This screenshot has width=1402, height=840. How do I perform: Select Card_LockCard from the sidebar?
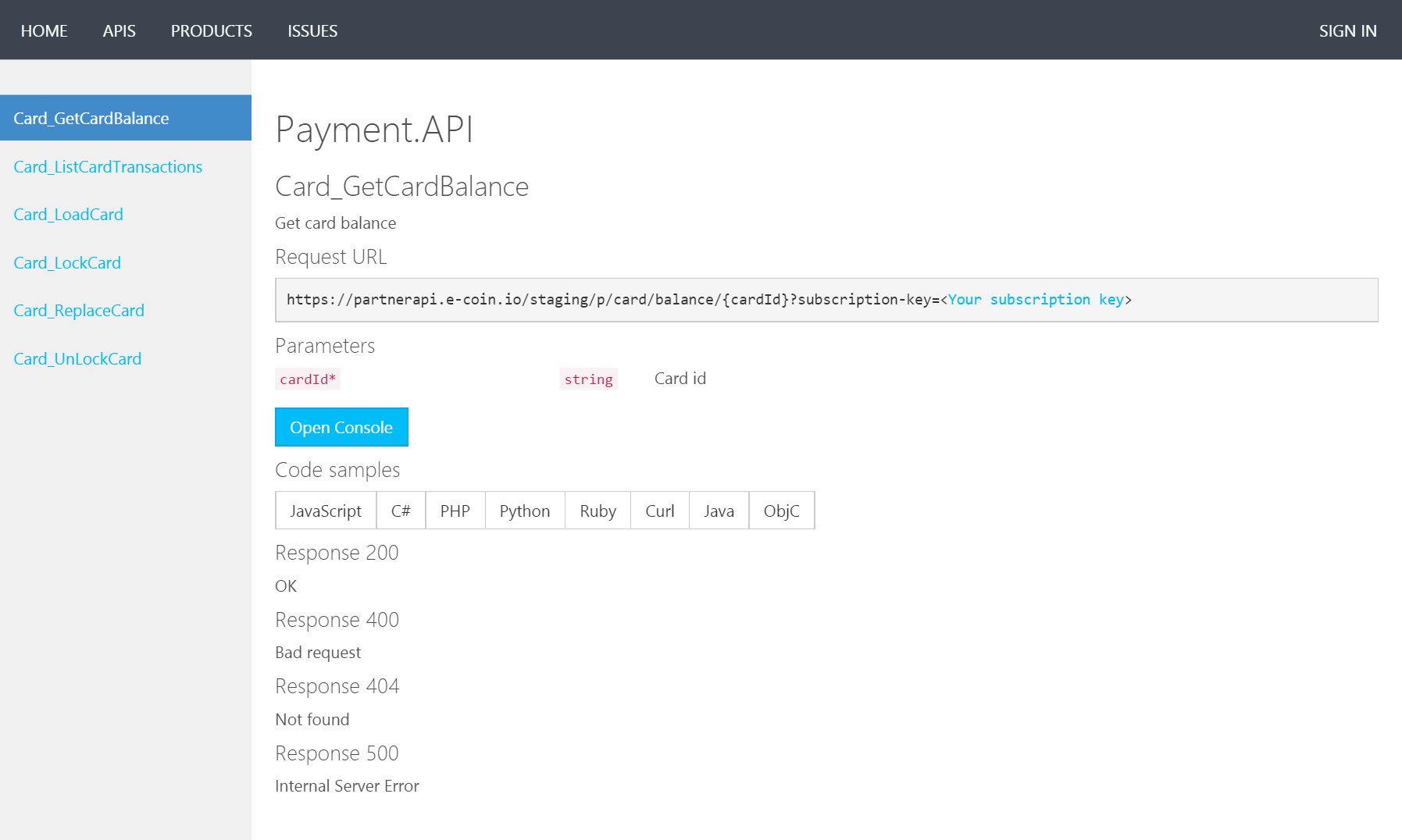[x=66, y=262]
